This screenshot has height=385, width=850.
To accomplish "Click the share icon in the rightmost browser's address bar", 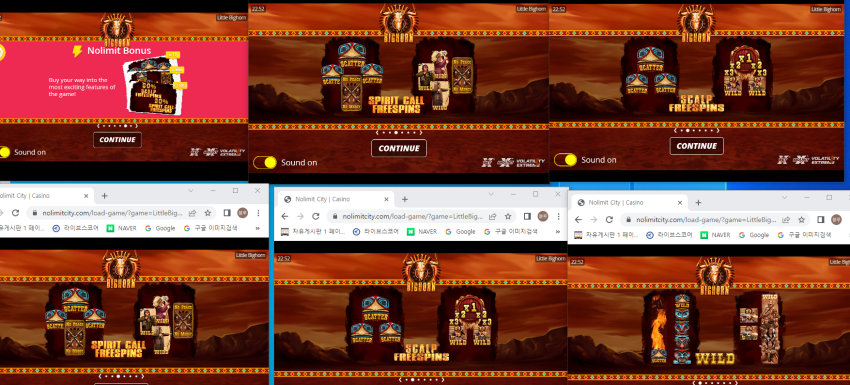I will click(x=785, y=220).
